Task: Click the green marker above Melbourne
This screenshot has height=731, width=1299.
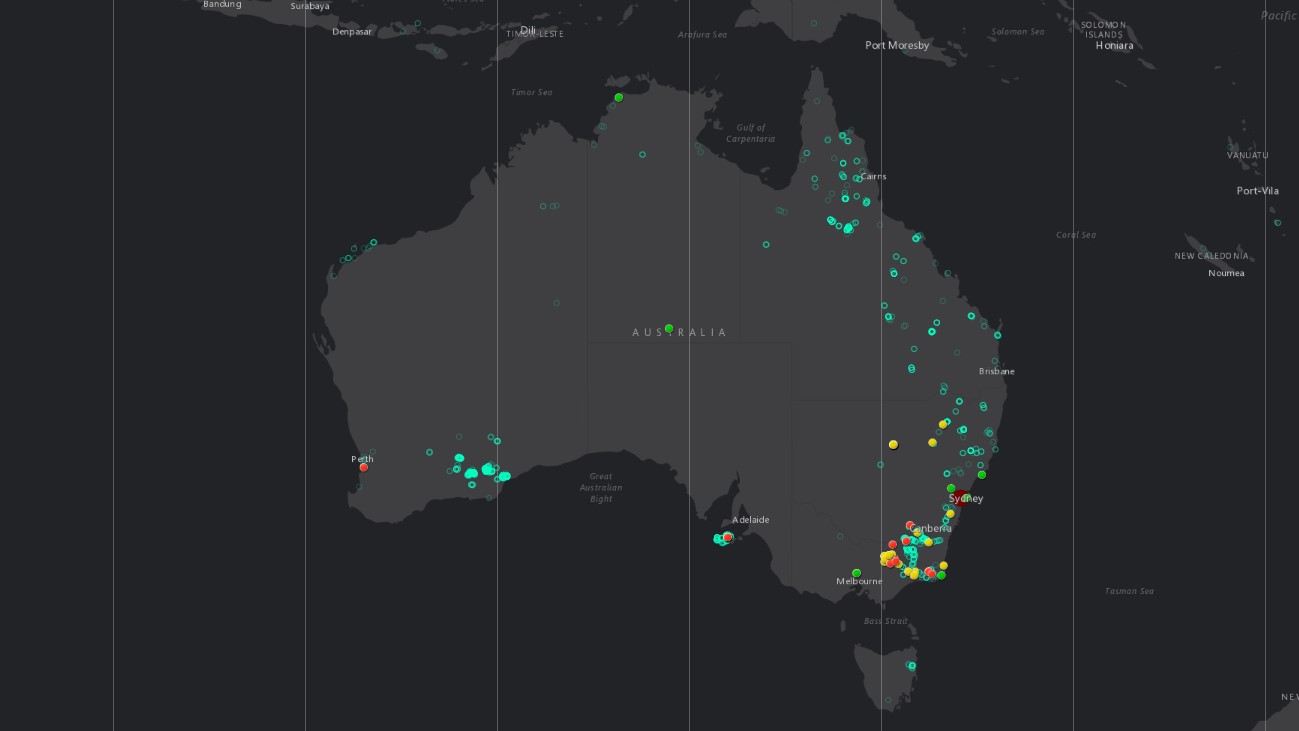Action: click(856, 573)
